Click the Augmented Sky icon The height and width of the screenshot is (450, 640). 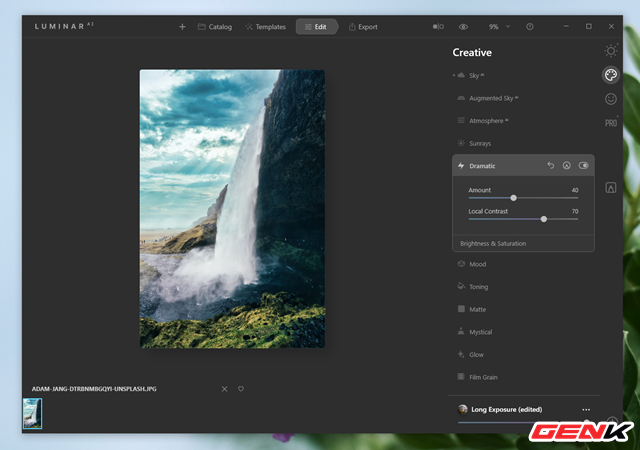pos(461,98)
